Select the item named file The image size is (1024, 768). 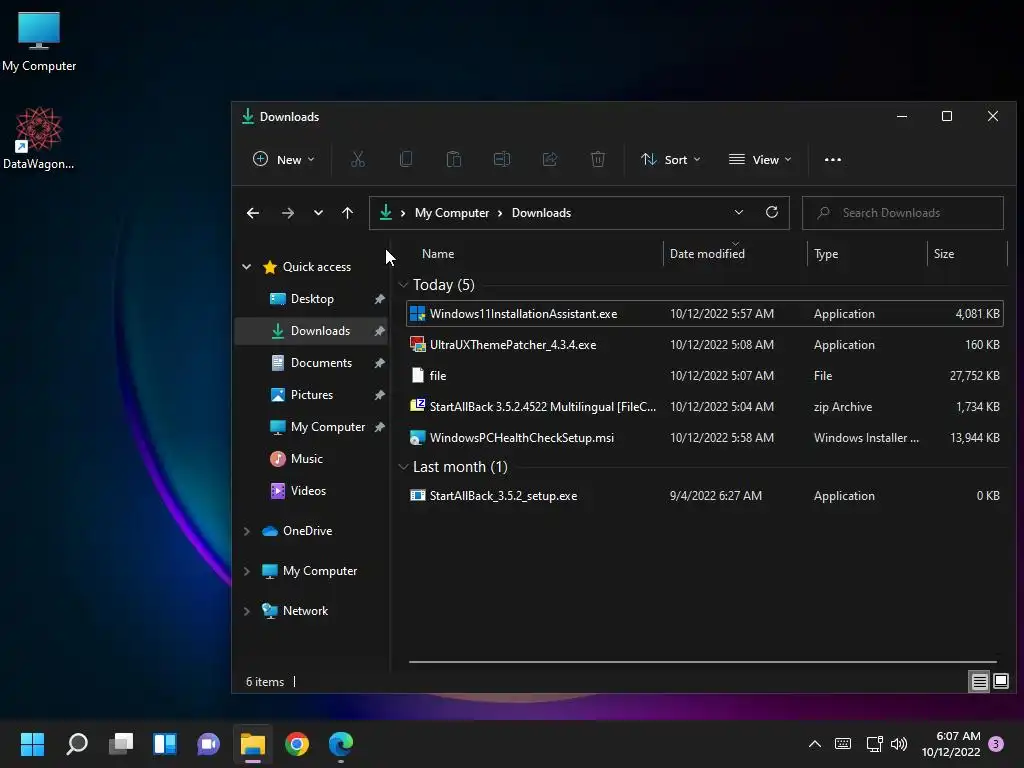pos(705,376)
